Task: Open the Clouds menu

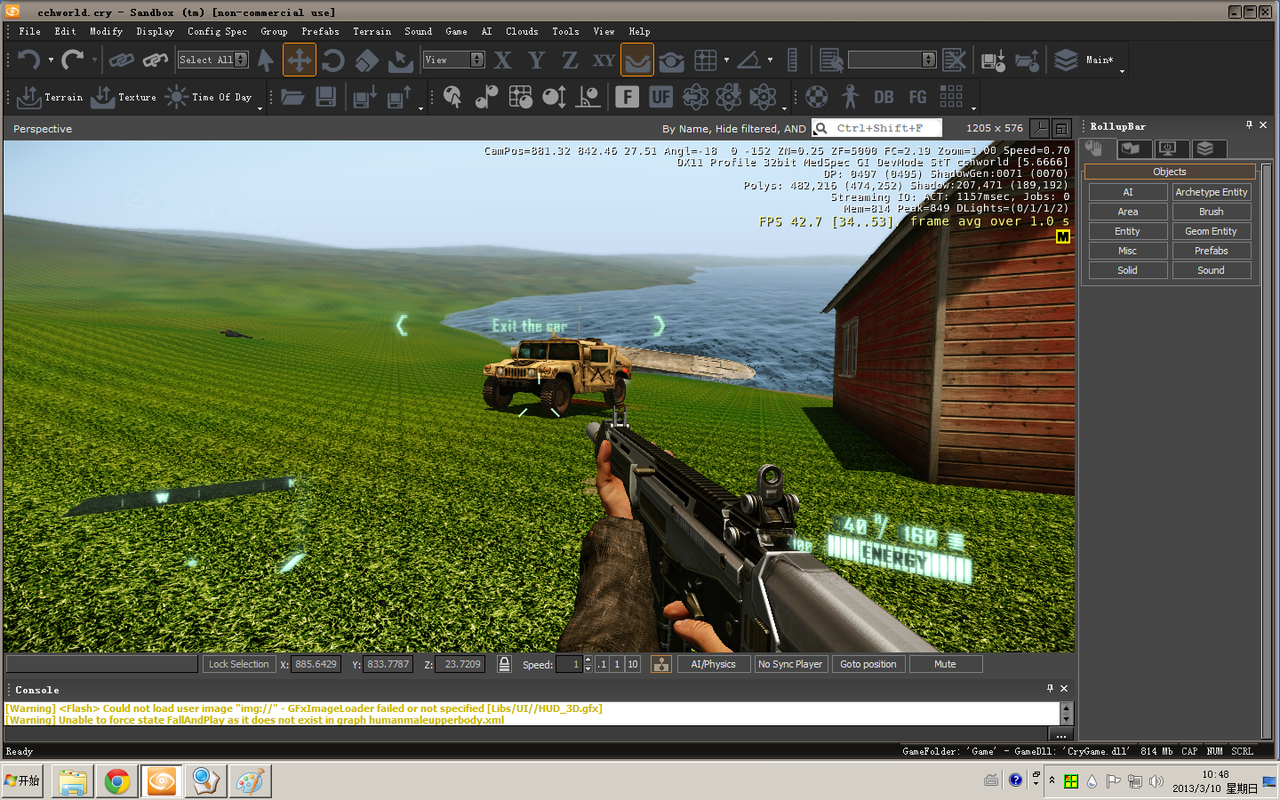Action: [522, 31]
